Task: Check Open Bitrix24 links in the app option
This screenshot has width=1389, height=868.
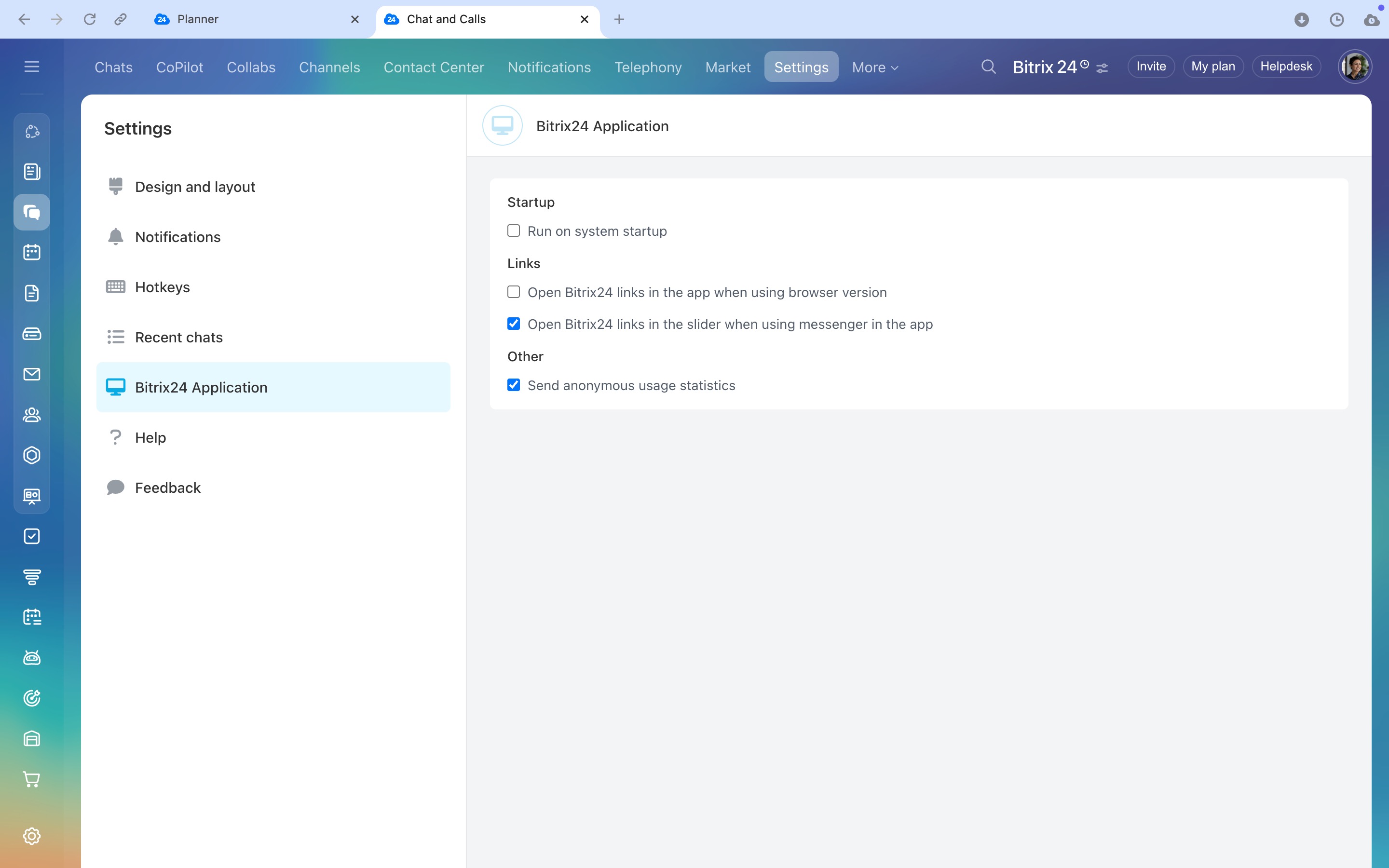Action: click(x=514, y=292)
